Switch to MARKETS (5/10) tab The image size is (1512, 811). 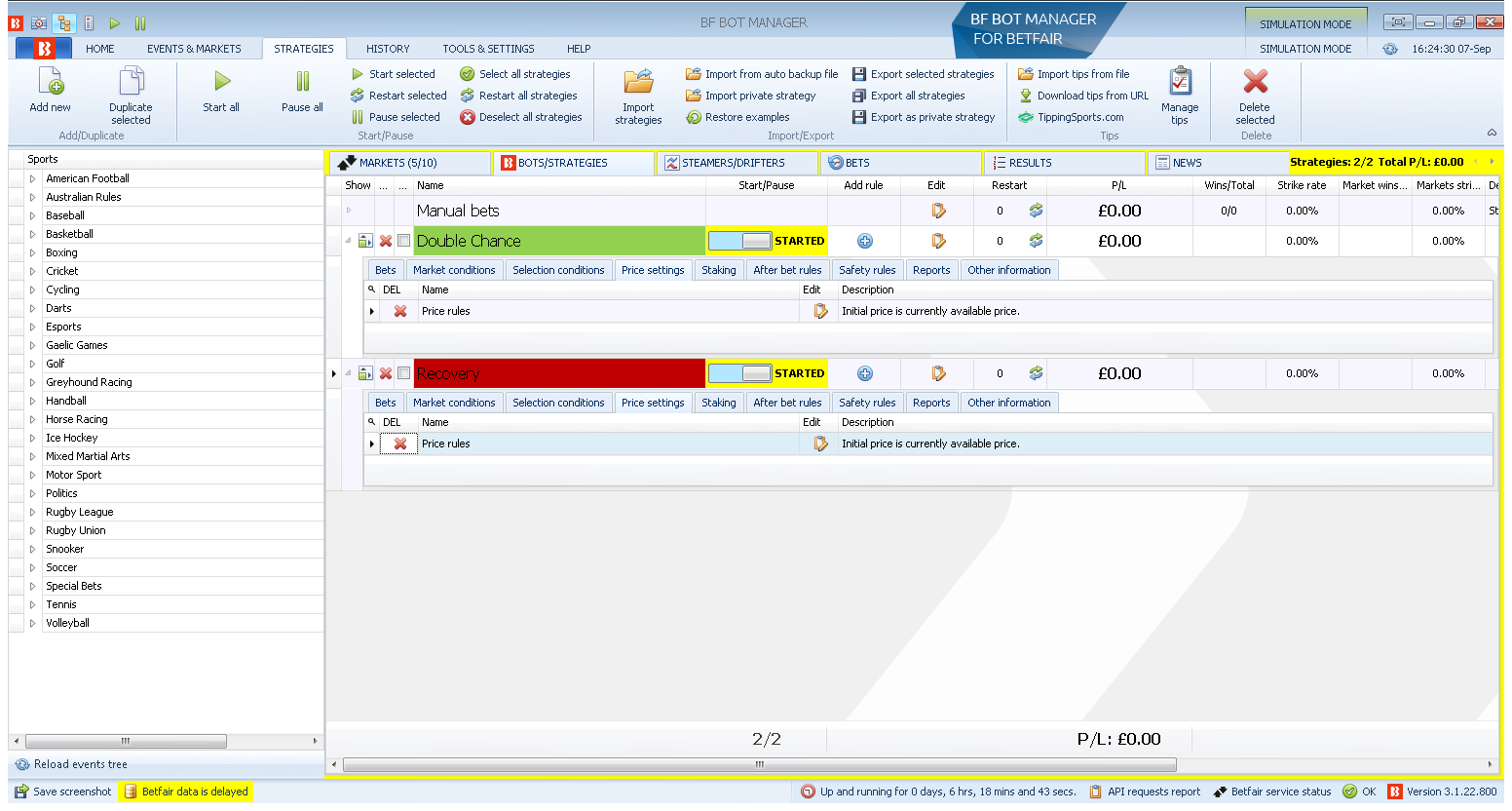pyautogui.click(x=409, y=163)
